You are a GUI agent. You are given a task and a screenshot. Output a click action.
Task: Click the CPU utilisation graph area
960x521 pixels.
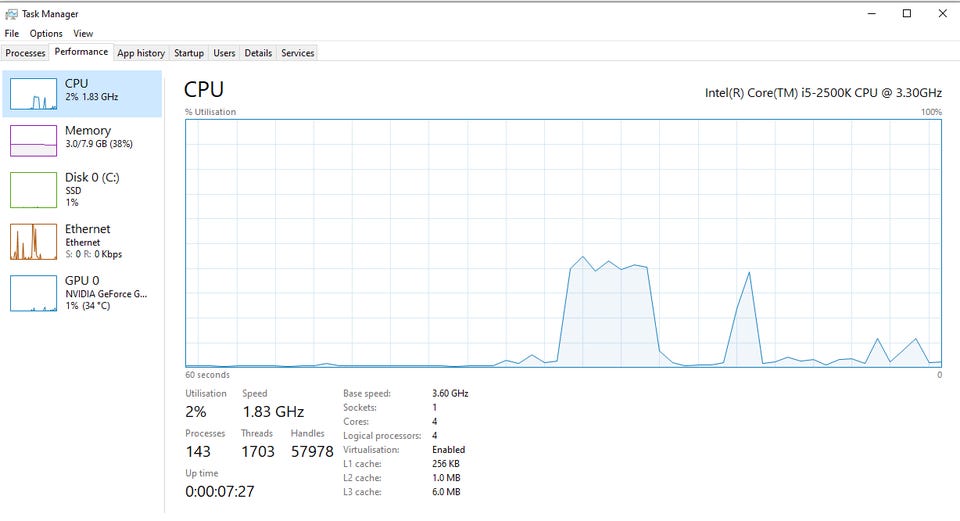pos(563,243)
